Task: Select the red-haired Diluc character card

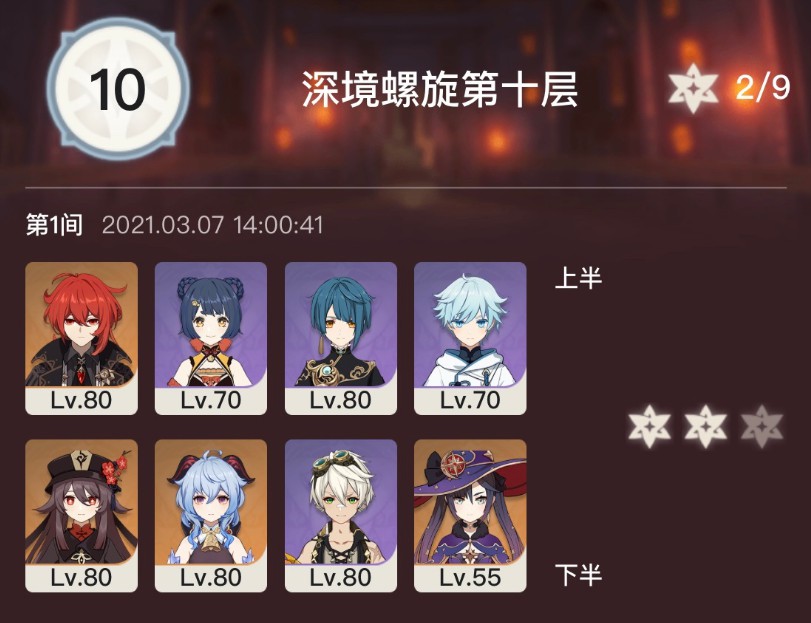Action: coord(82,338)
